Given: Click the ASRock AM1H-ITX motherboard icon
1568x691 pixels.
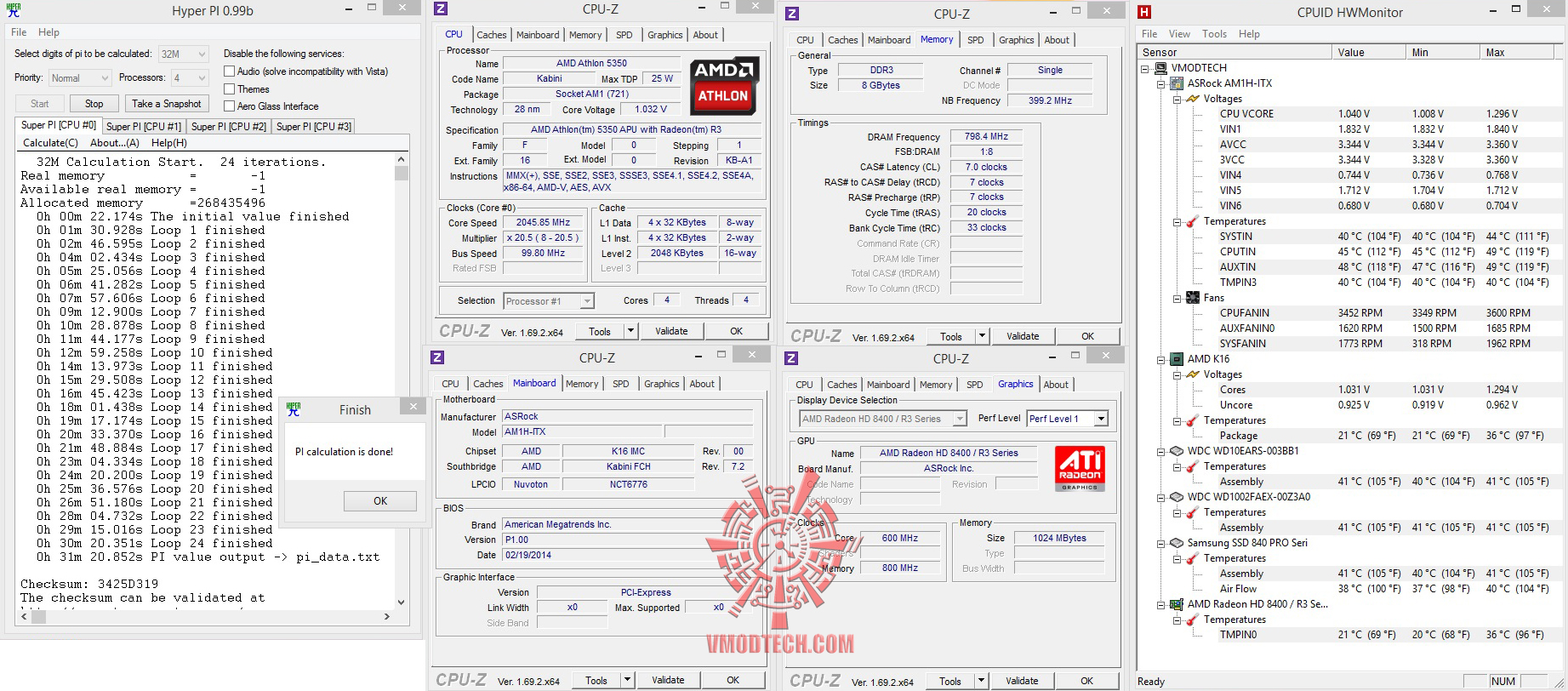Looking at the screenshot, I should tap(1177, 83).
